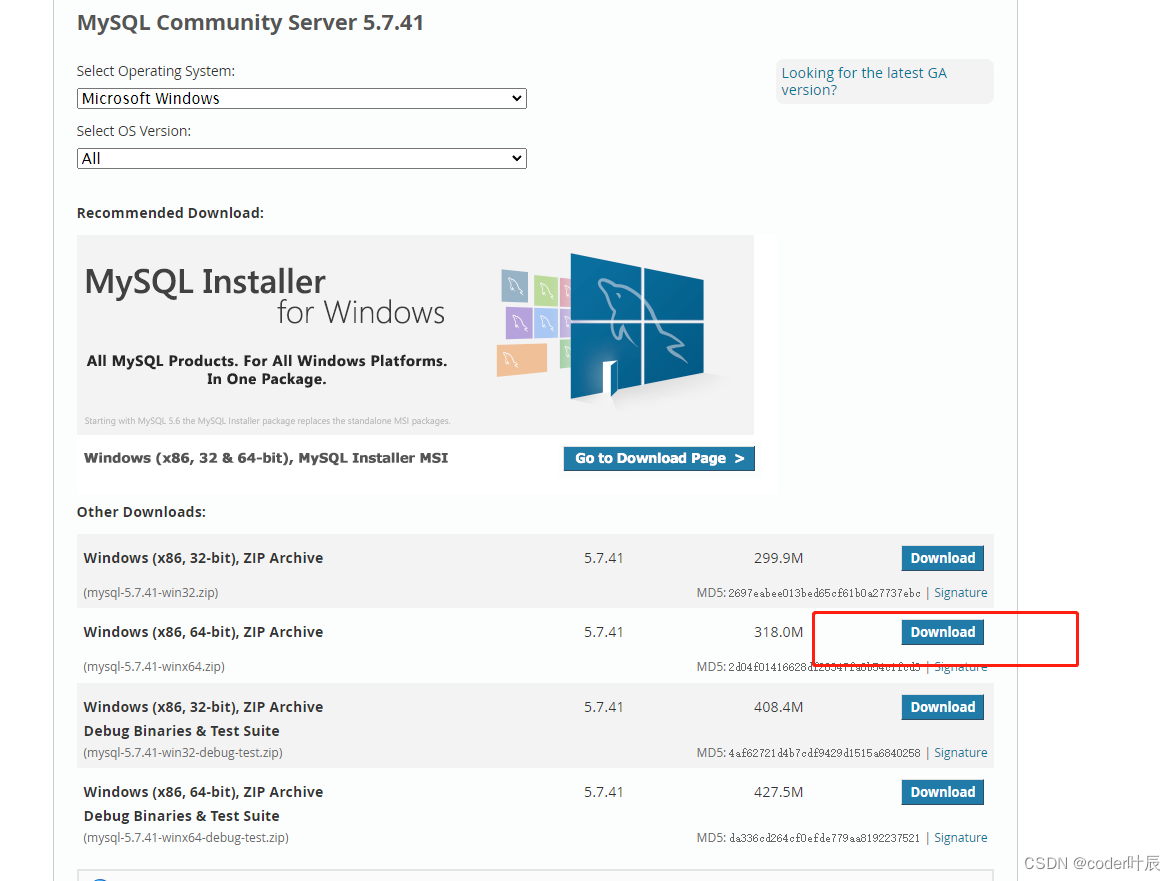Click the '318.0M' file size
The image size is (1176, 881).
778,632
